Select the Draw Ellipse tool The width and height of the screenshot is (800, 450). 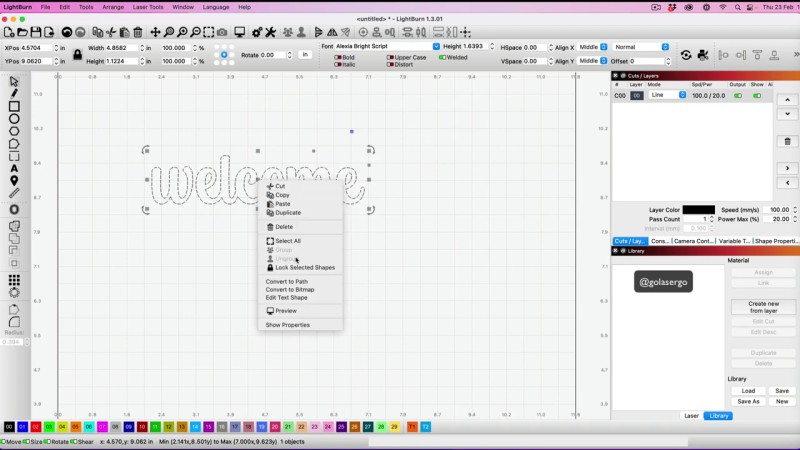[x=14, y=118]
